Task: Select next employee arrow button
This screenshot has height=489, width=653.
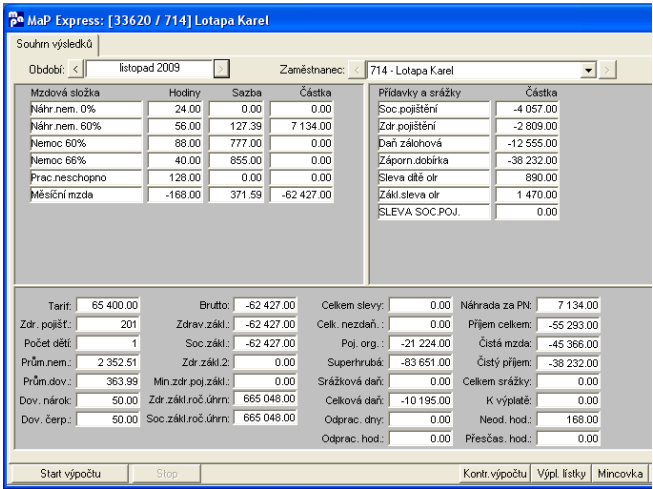Action: 607,70
